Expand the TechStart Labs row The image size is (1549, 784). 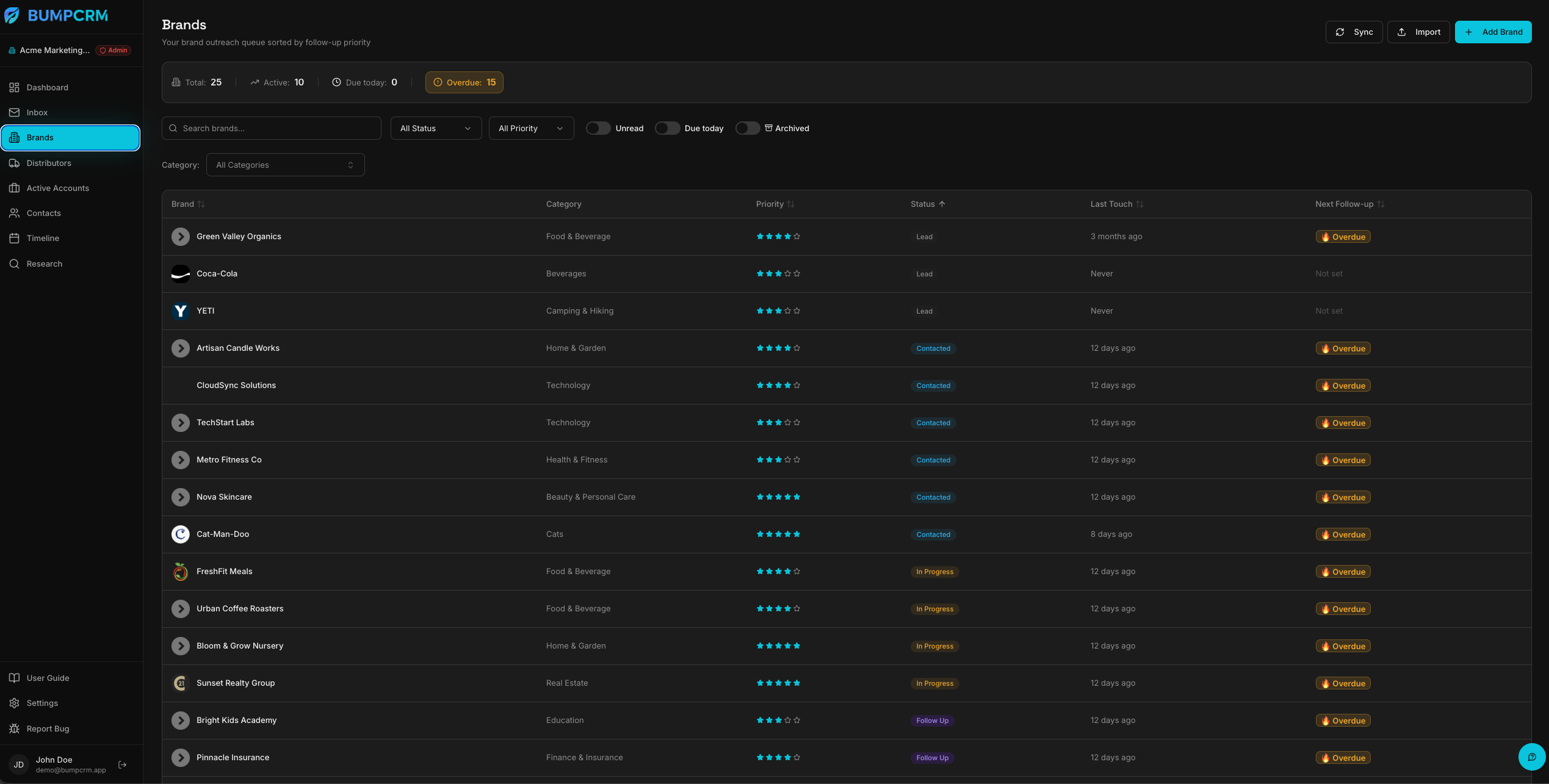180,423
